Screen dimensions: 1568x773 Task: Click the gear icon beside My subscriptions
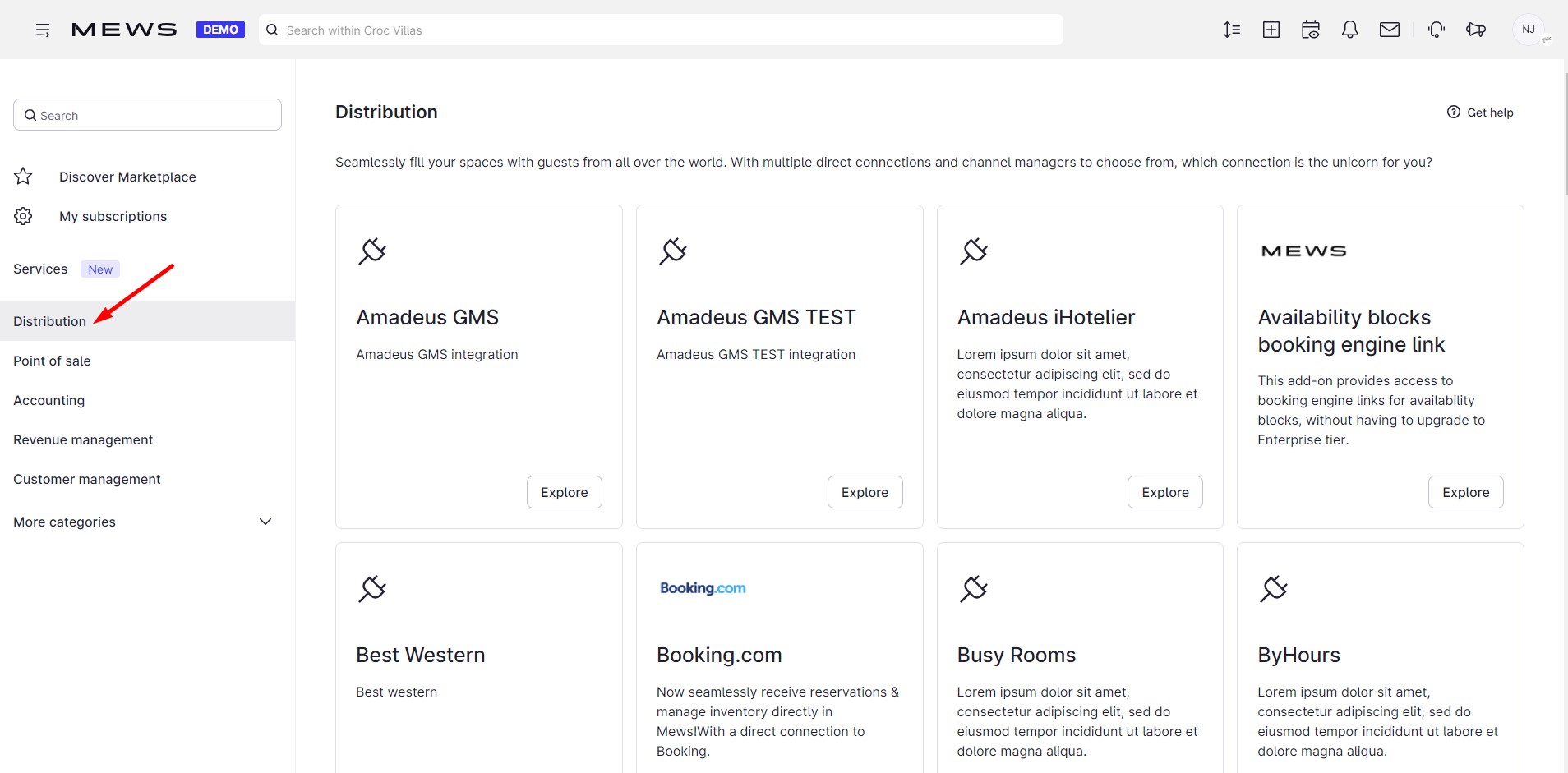(23, 216)
